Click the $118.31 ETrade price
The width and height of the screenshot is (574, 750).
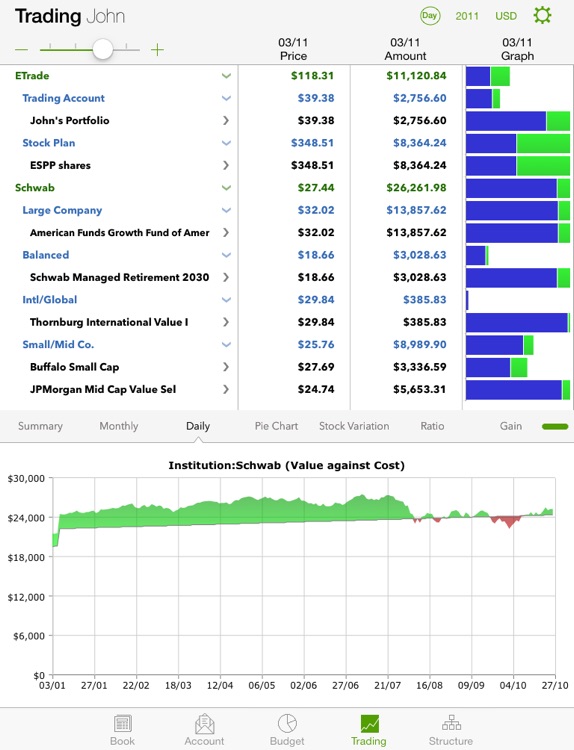[312, 76]
